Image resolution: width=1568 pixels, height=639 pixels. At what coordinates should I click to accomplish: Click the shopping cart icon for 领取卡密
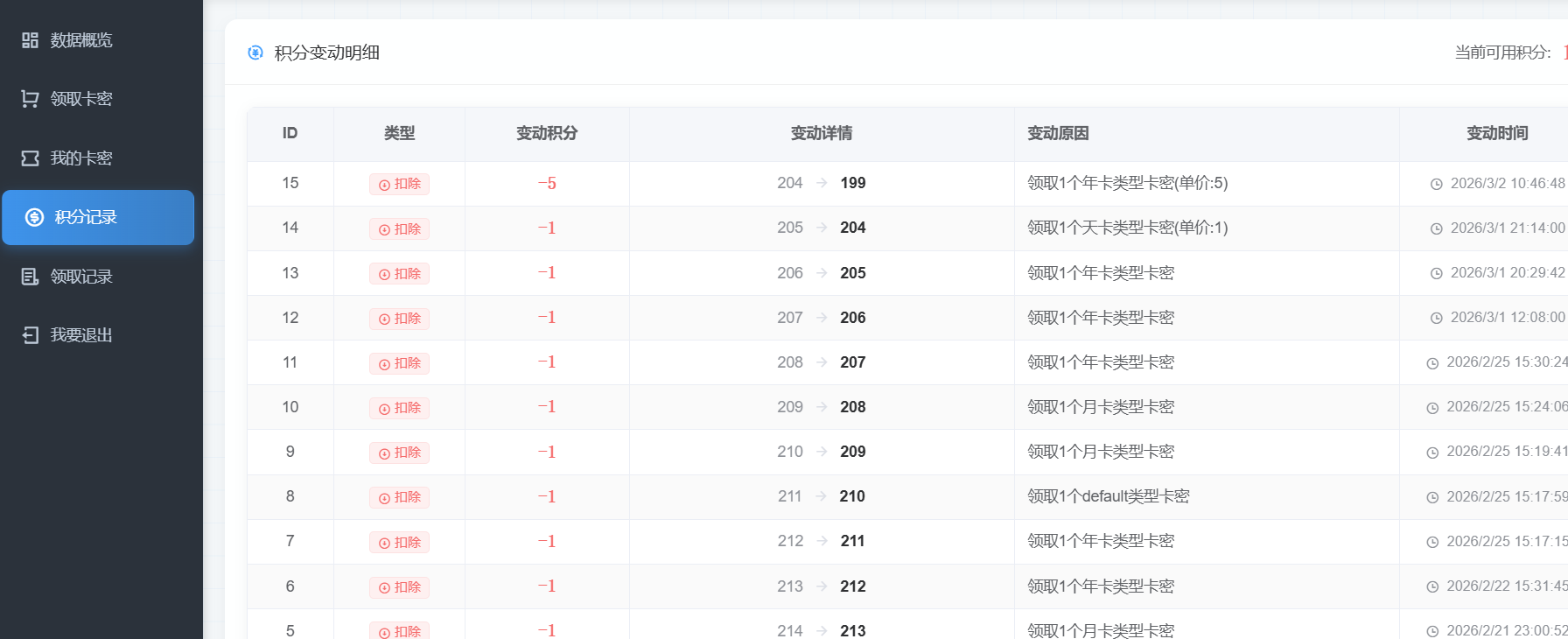tap(30, 99)
